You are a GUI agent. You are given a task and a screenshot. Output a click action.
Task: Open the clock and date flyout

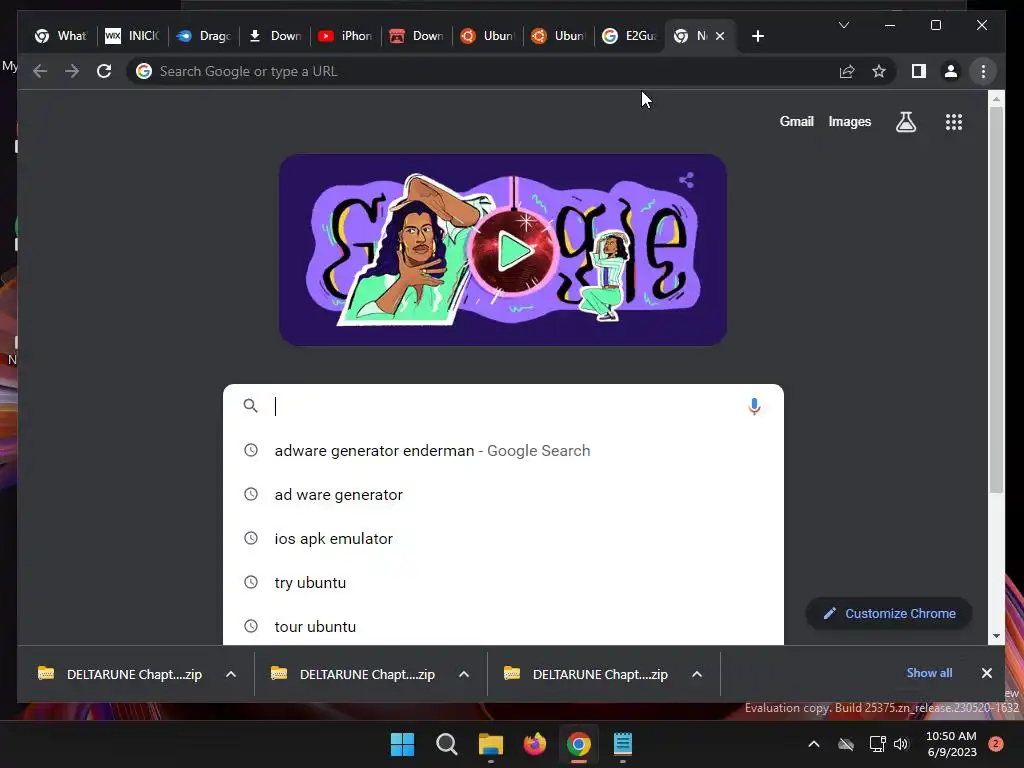click(x=952, y=744)
